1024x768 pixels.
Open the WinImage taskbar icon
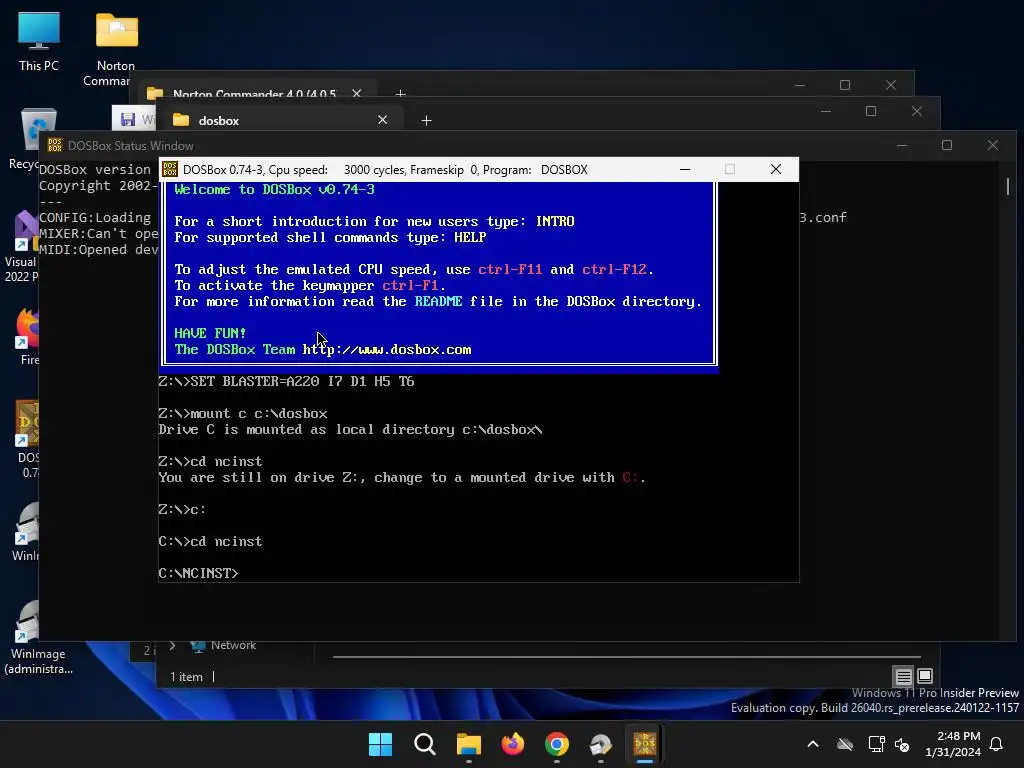[x=600, y=744]
